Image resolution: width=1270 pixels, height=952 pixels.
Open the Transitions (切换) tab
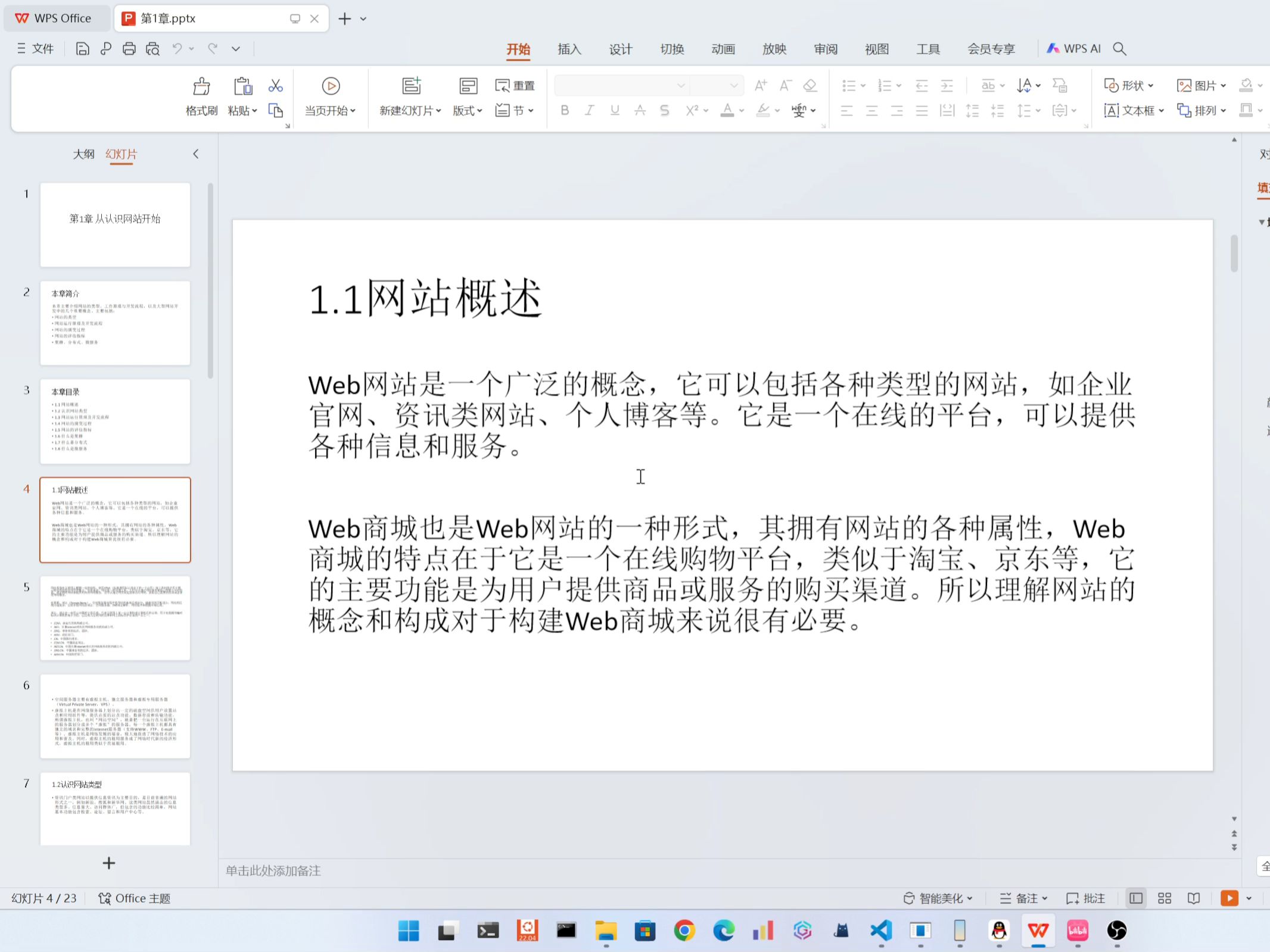tap(672, 49)
